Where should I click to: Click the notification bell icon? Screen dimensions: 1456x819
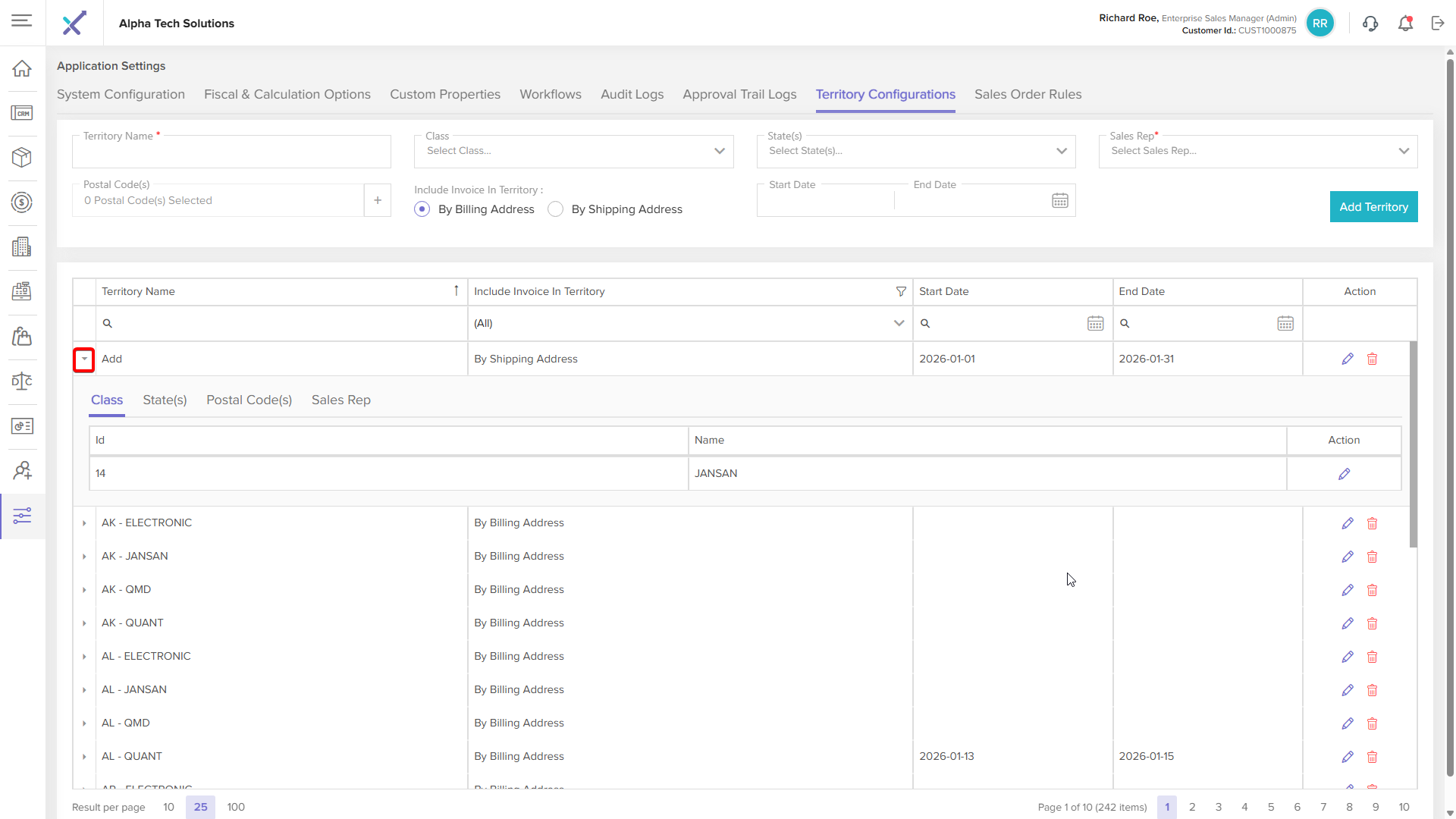click(1405, 24)
